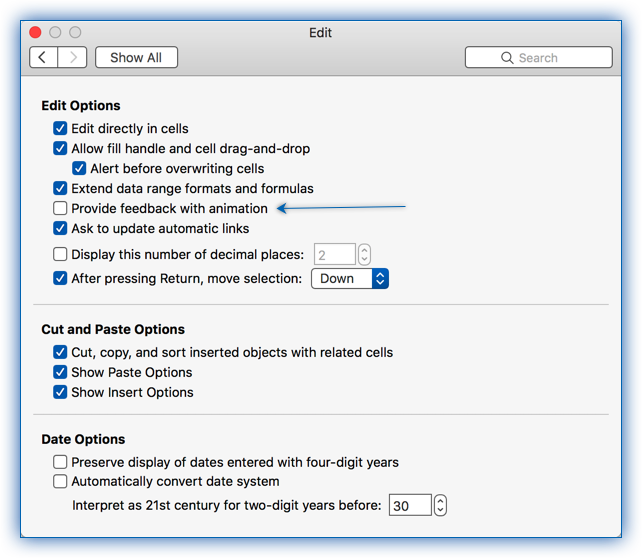Click the two-digit years value field showing 30

click(410, 505)
